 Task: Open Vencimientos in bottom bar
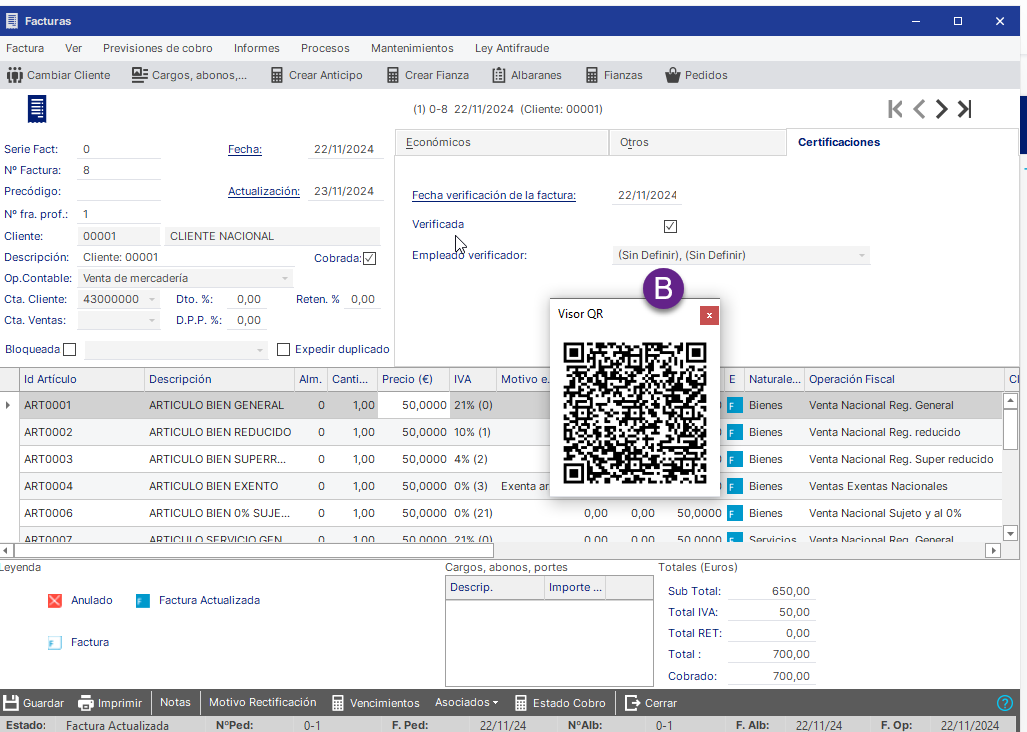click(x=375, y=703)
